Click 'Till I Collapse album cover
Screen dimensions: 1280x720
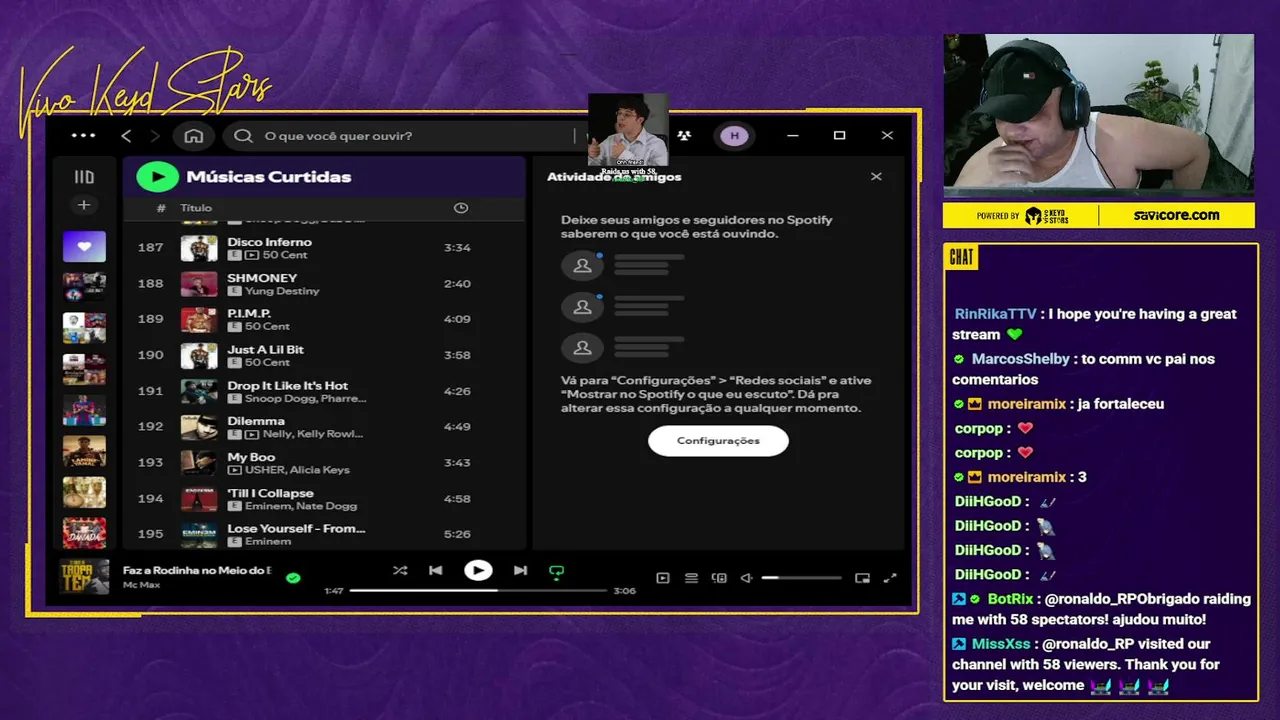[199, 499]
